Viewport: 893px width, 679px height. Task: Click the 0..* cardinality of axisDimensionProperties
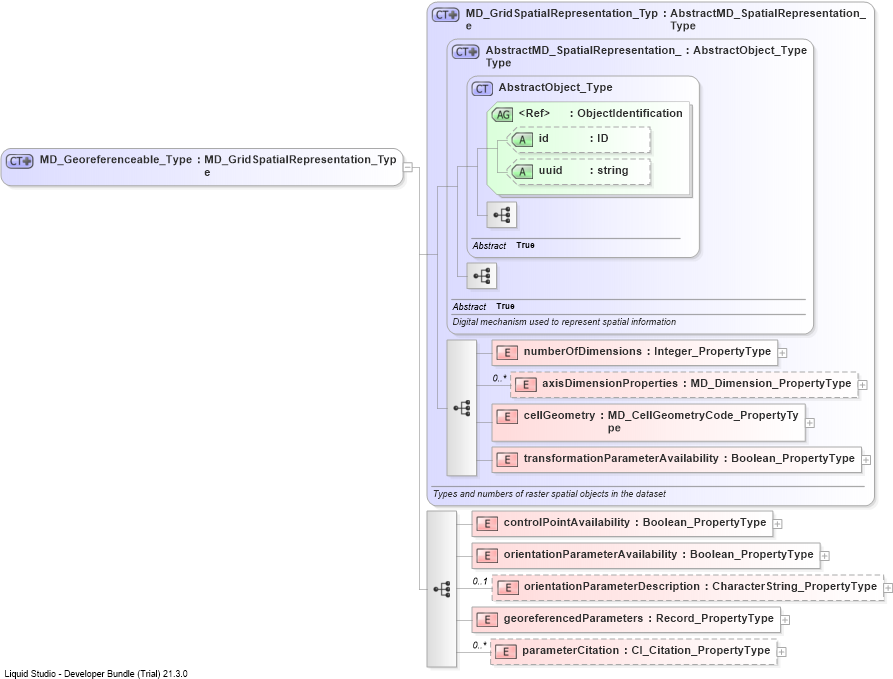499,378
